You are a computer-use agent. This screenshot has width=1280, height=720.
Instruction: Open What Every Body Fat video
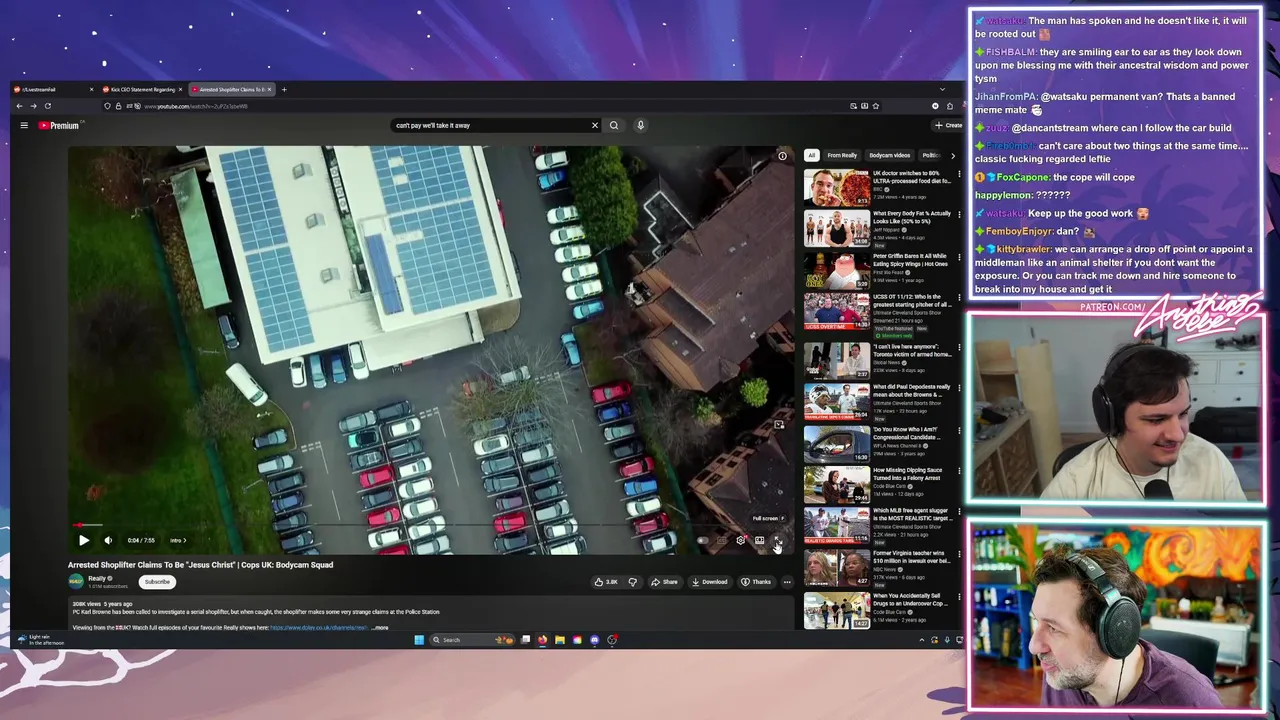coord(837,229)
